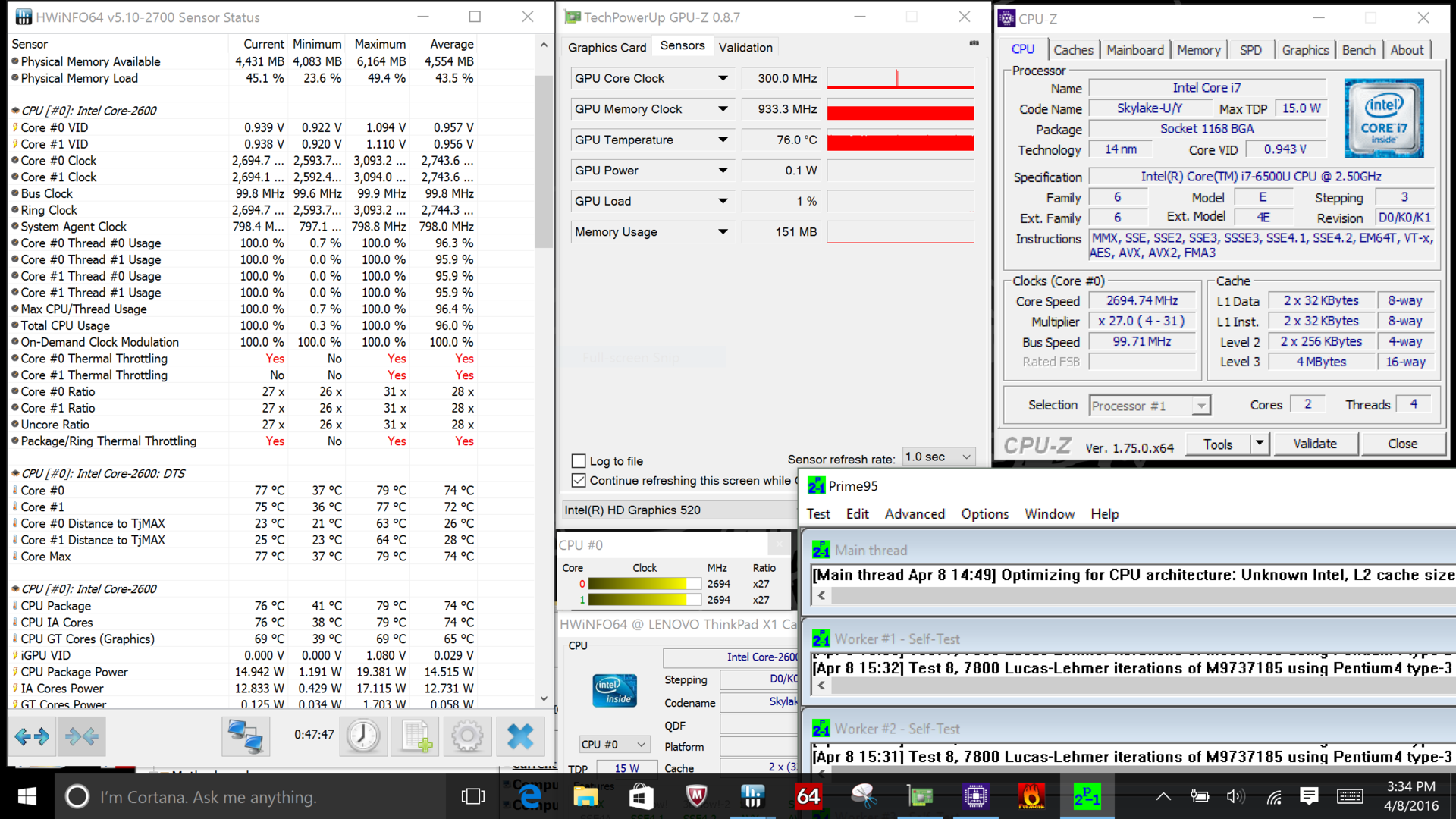Click Prime95 Main thread horizontal scrollbar
The width and height of the screenshot is (1456, 819).
1134,596
